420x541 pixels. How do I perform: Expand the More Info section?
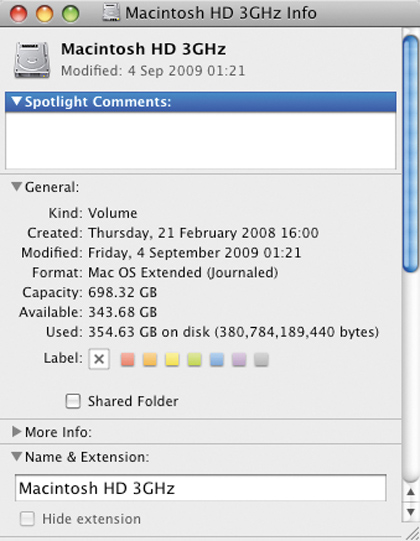click(16, 432)
